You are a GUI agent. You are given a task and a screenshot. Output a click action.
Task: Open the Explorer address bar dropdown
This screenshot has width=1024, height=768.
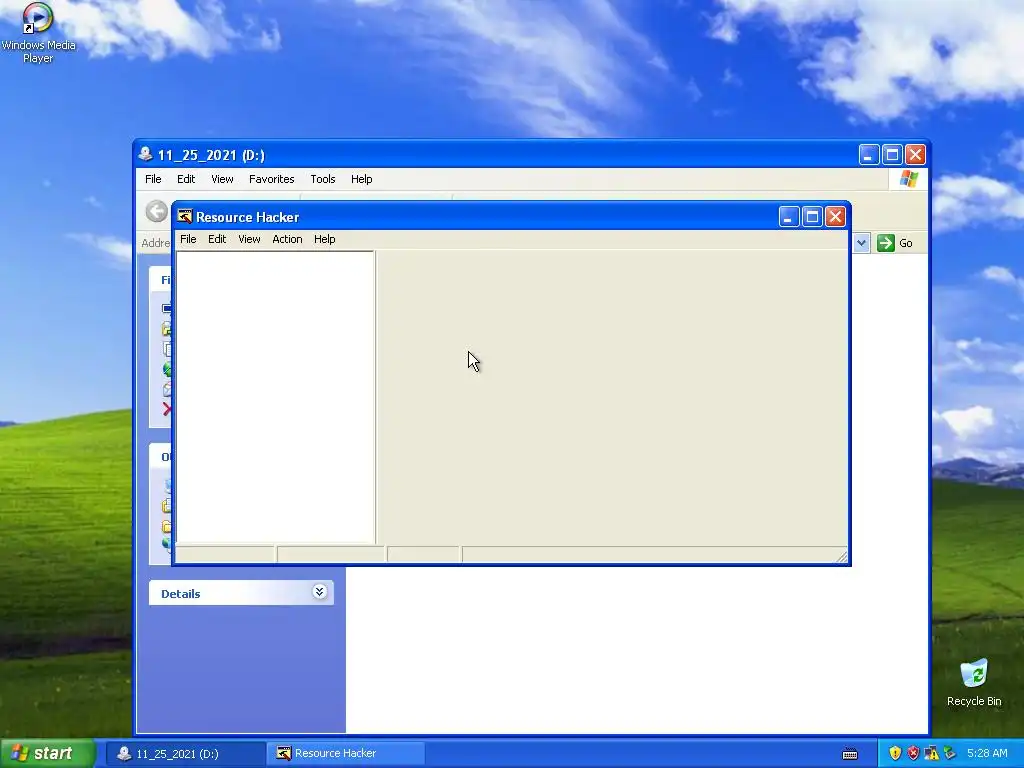pos(861,243)
